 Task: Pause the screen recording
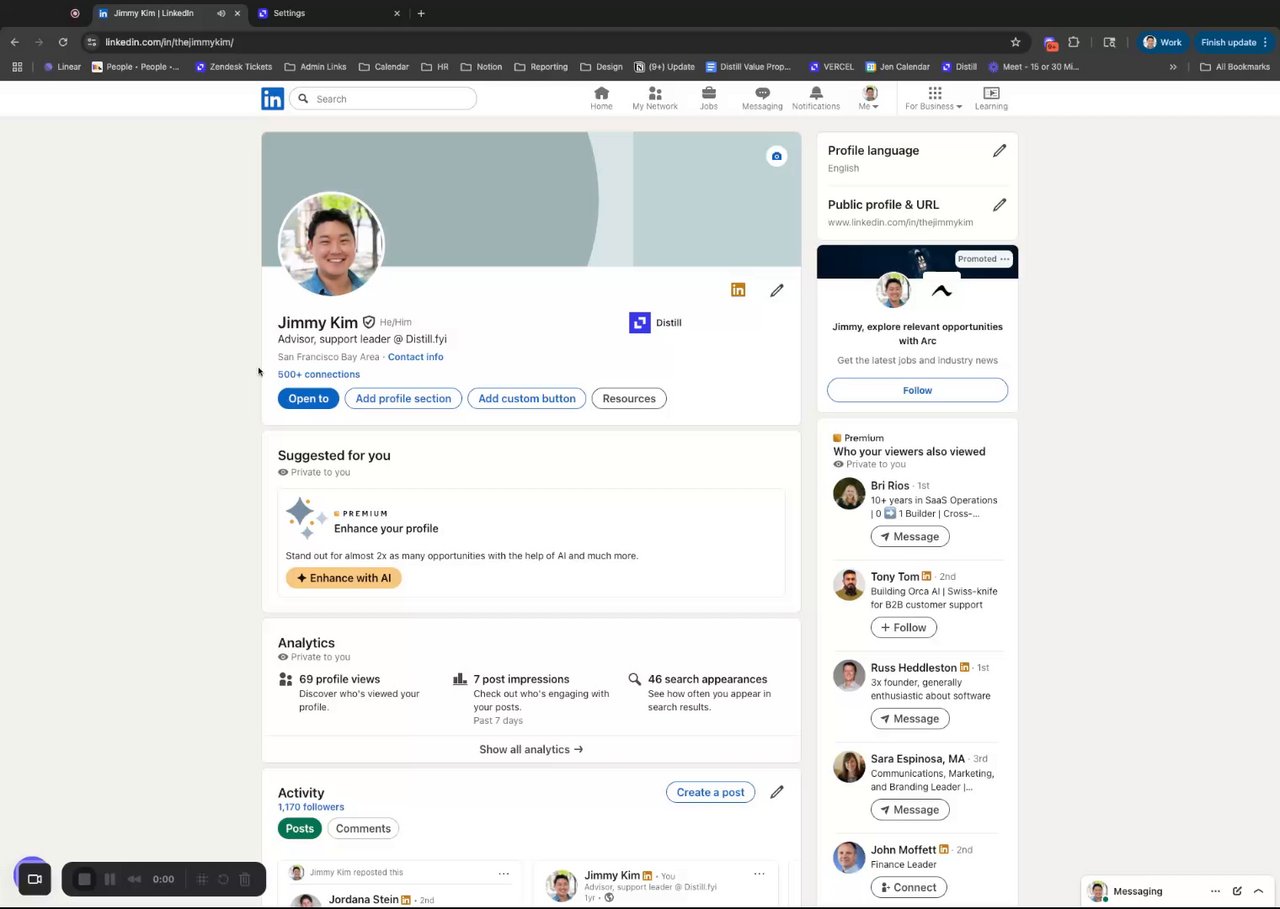(x=110, y=879)
